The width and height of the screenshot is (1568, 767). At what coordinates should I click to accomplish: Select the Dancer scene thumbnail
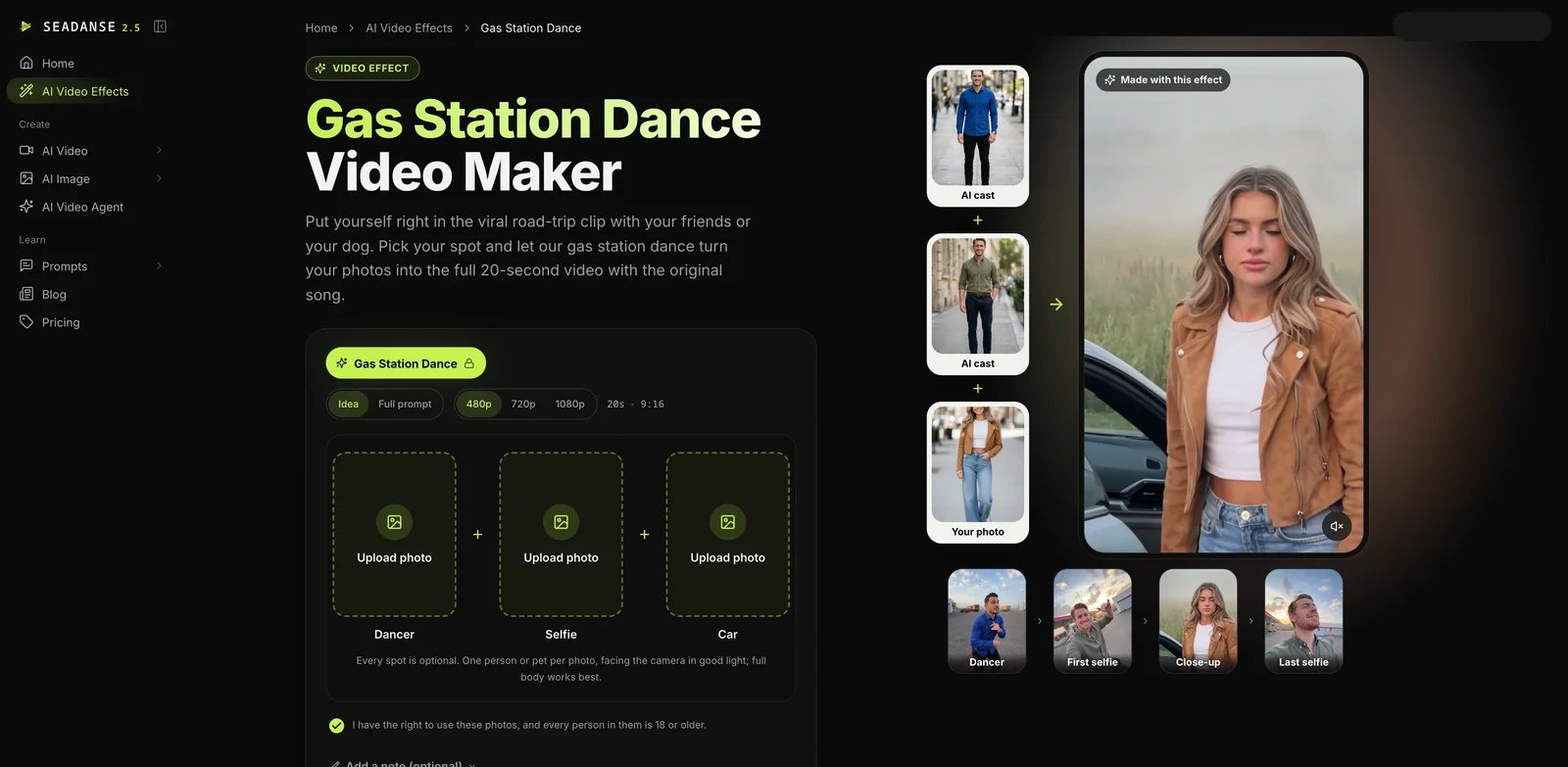987,621
